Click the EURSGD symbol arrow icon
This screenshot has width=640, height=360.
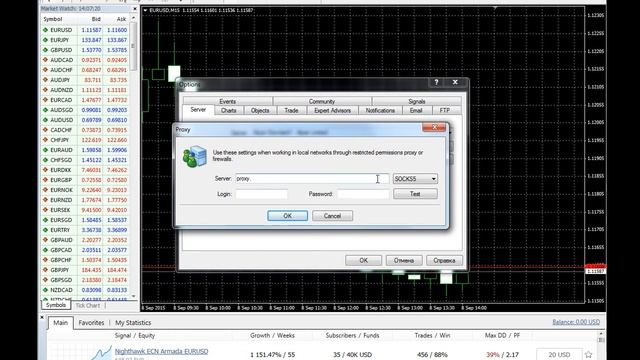45,220
